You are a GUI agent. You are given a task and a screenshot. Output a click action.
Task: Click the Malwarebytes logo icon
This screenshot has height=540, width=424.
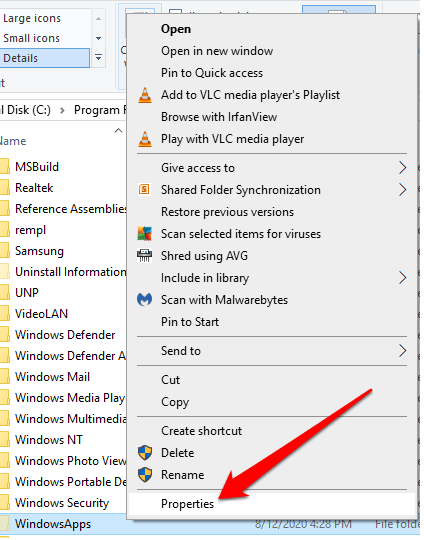(145, 300)
